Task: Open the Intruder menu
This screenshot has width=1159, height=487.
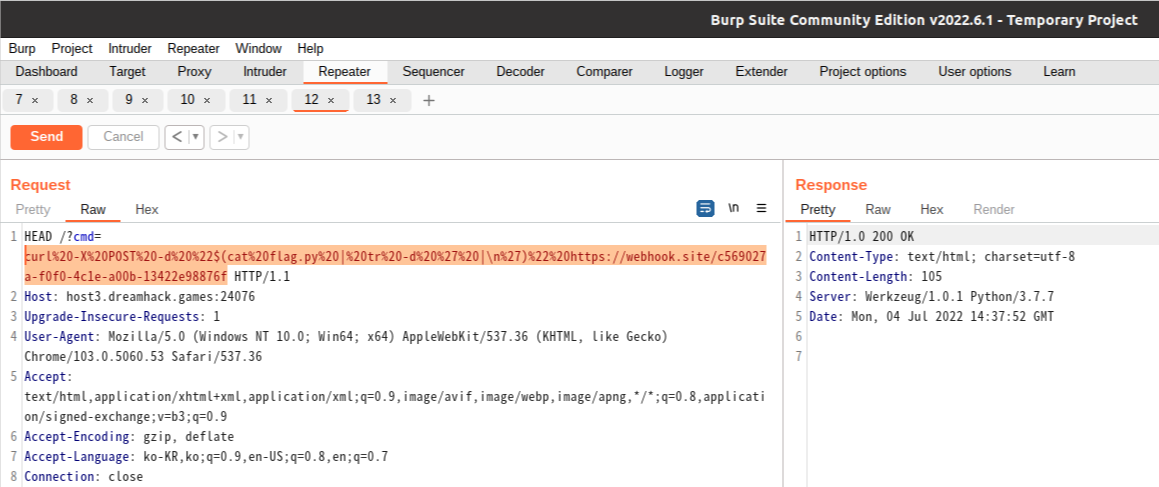Action: click(x=130, y=49)
